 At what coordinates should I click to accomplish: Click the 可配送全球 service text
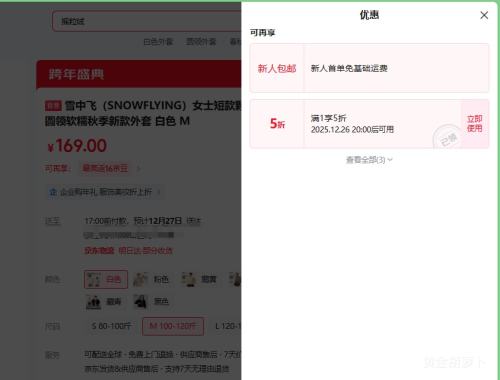103,354
